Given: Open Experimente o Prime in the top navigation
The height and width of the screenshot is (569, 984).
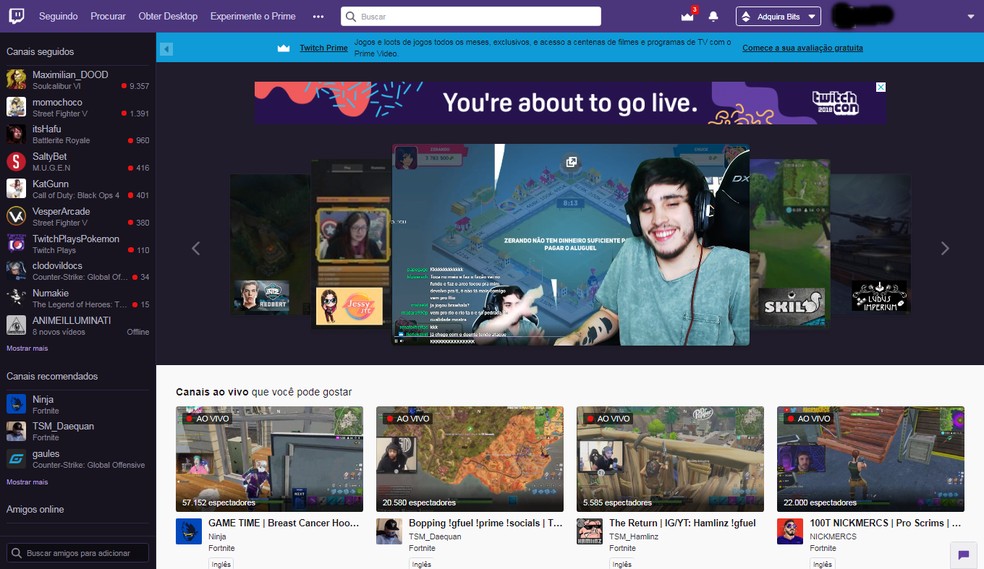Looking at the screenshot, I should tap(253, 16).
